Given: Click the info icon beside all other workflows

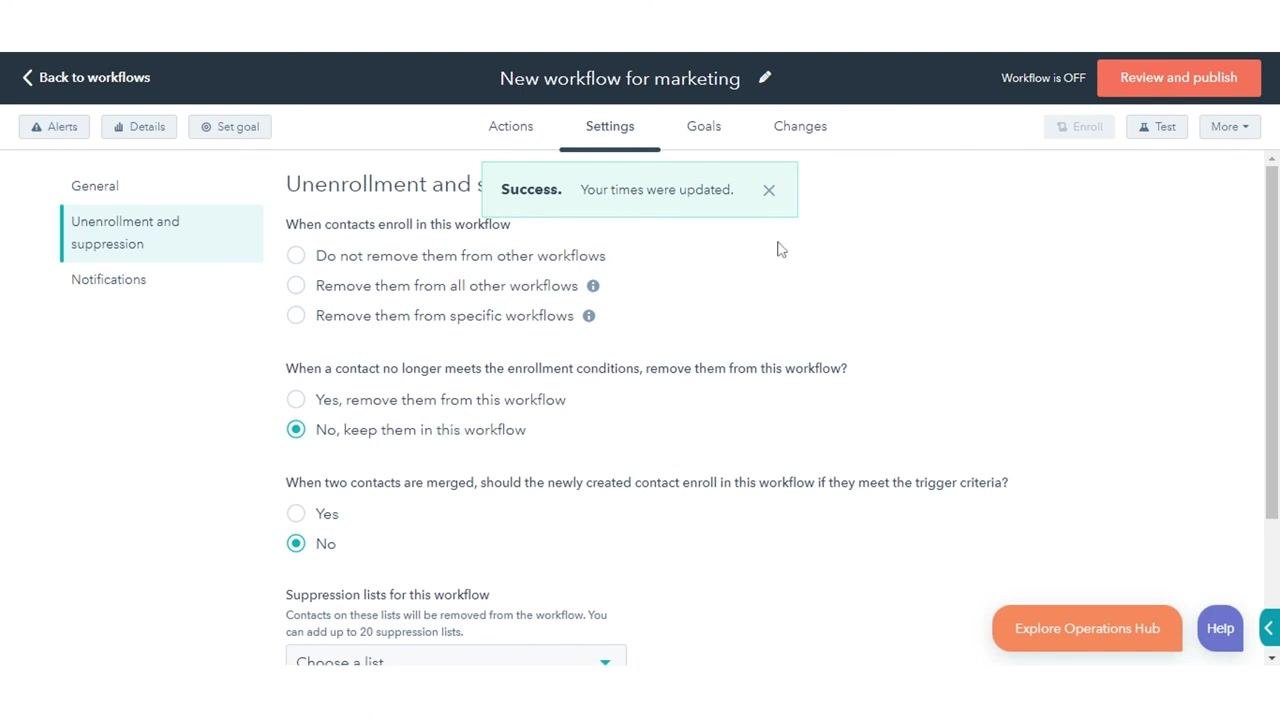Looking at the screenshot, I should [x=593, y=286].
